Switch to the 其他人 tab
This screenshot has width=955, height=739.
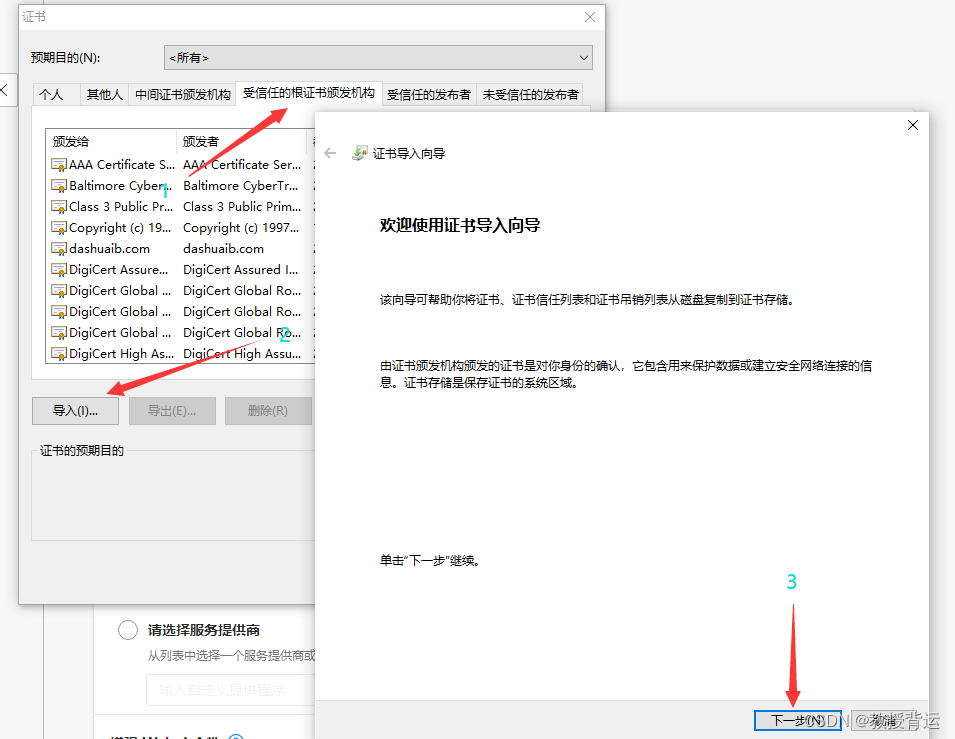point(105,94)
